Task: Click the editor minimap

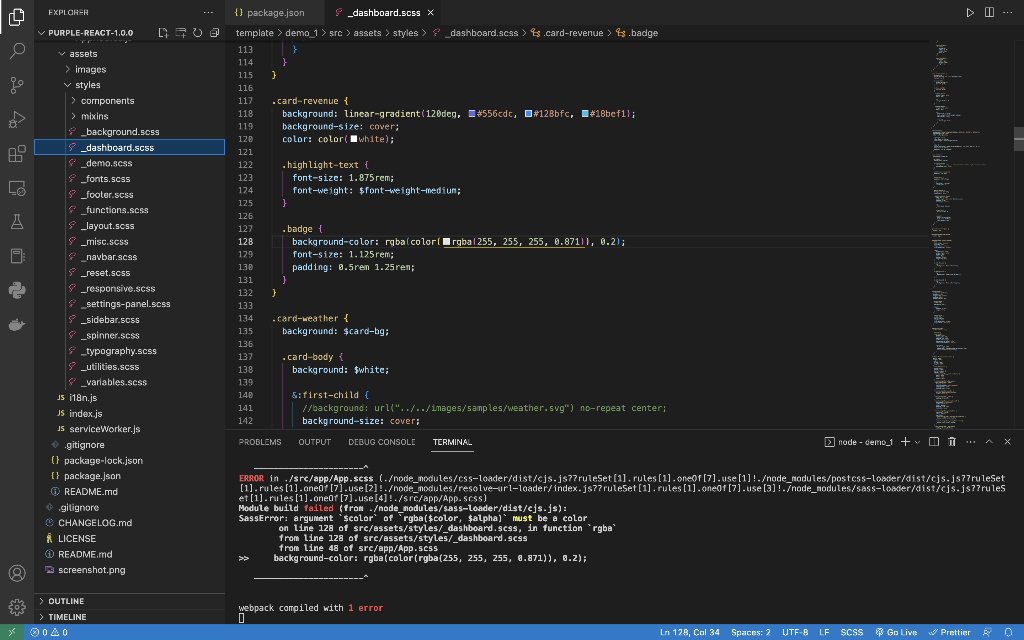Action: [x=970, y=234]
